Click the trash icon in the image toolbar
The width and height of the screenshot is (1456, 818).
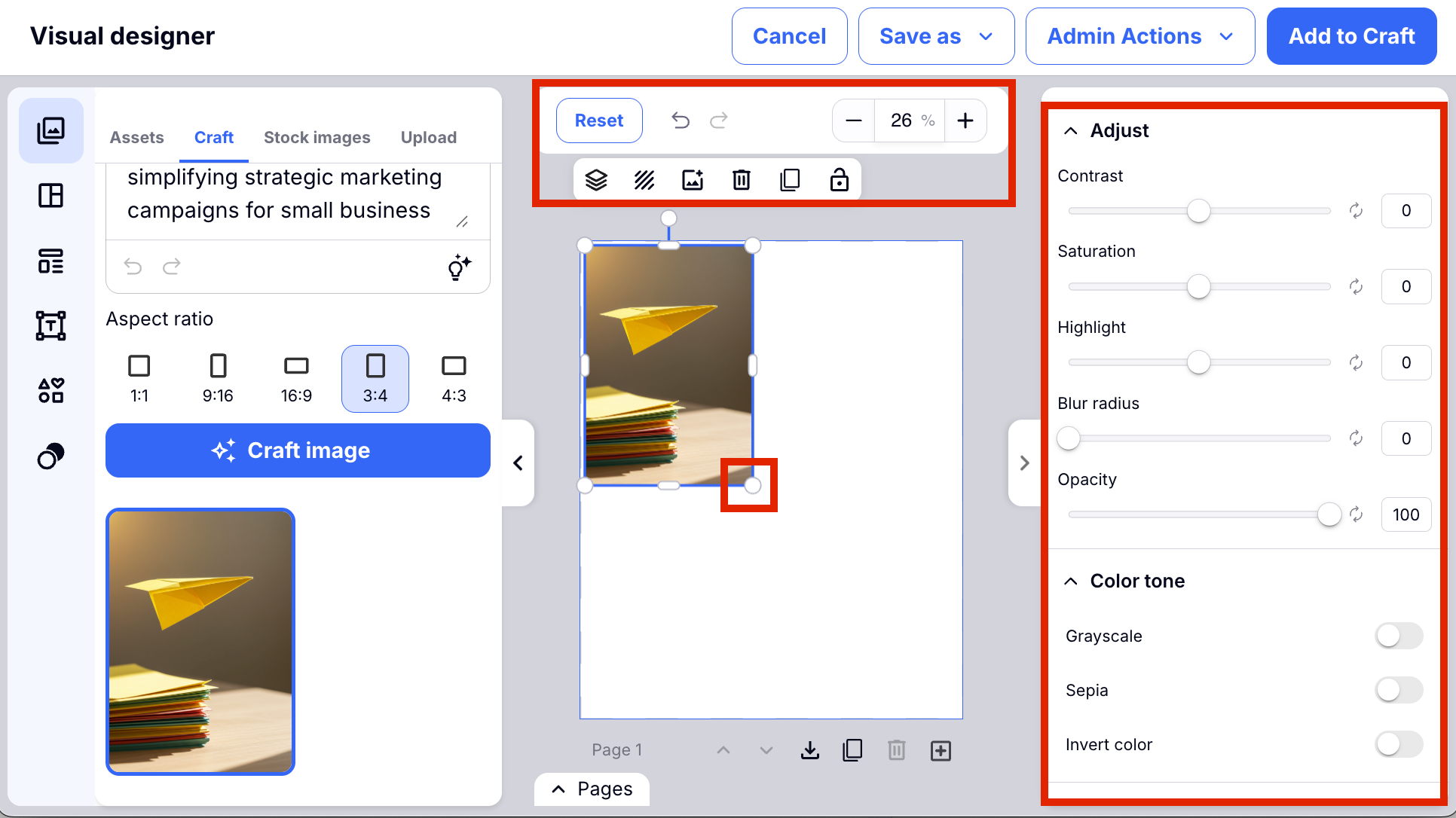point(742,180)
